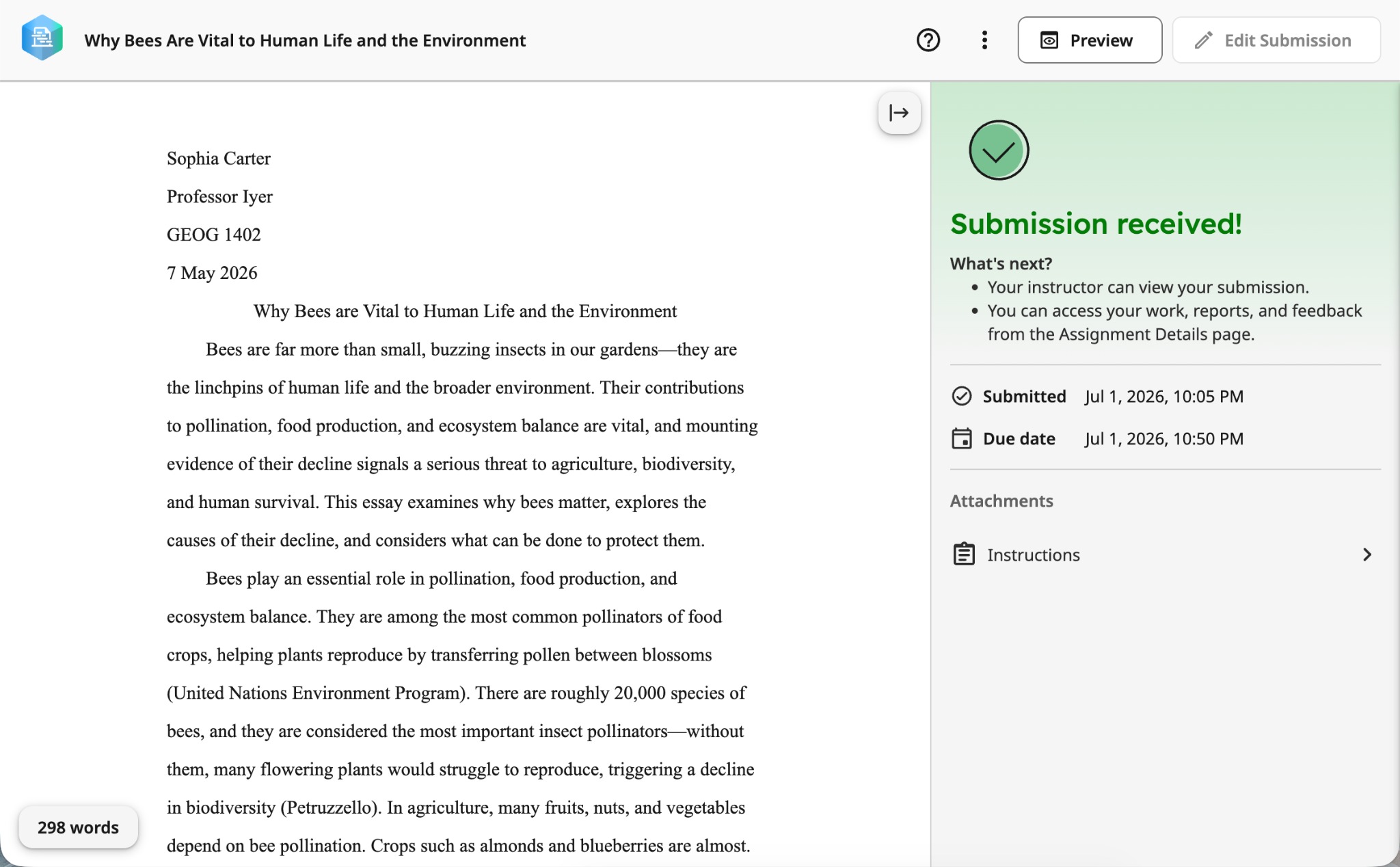Click the green checkmark success icon
The height and width of the screenshot is (867, 1400).
point(998,150)
